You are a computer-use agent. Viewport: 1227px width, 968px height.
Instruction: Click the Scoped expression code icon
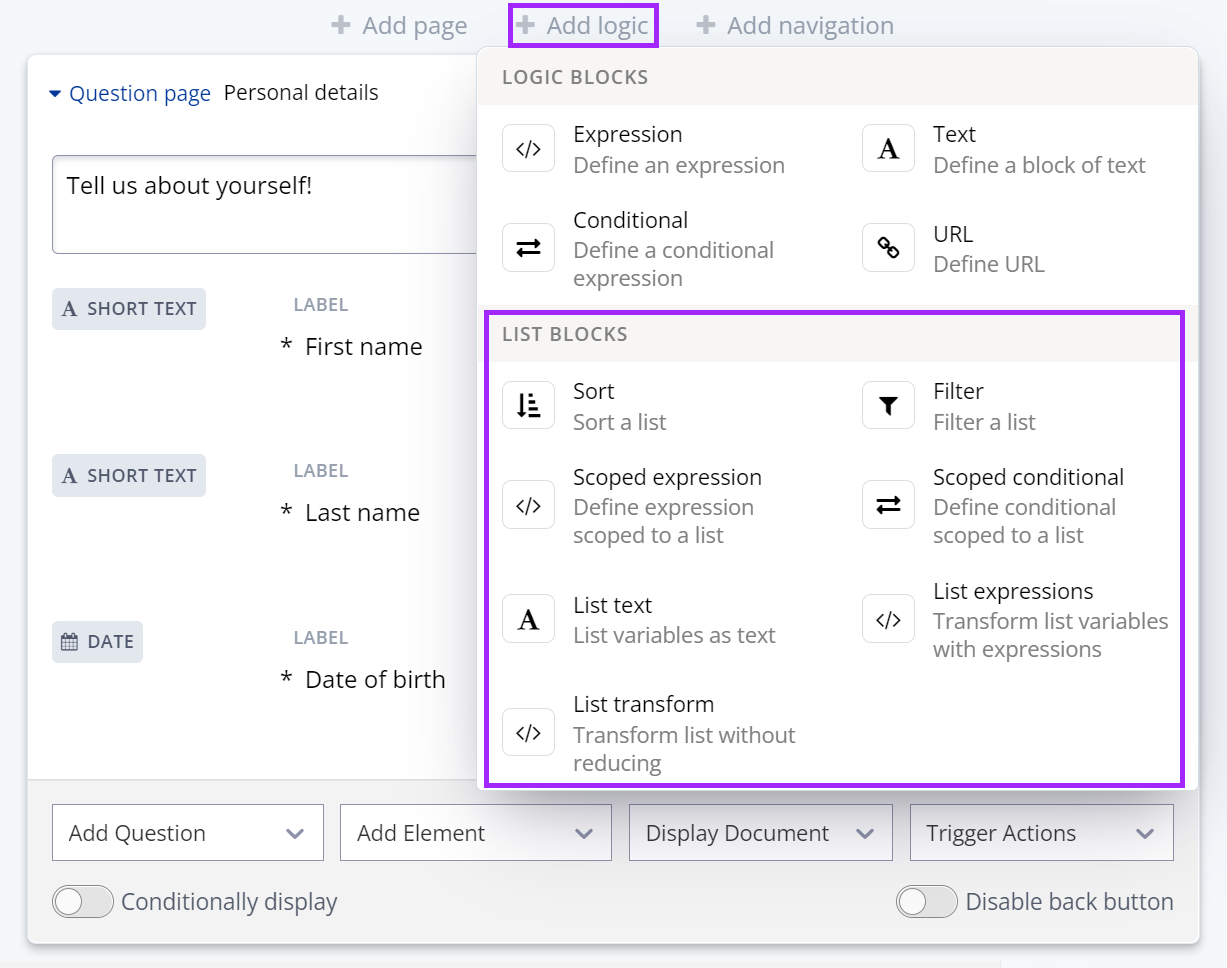(528, 505)
